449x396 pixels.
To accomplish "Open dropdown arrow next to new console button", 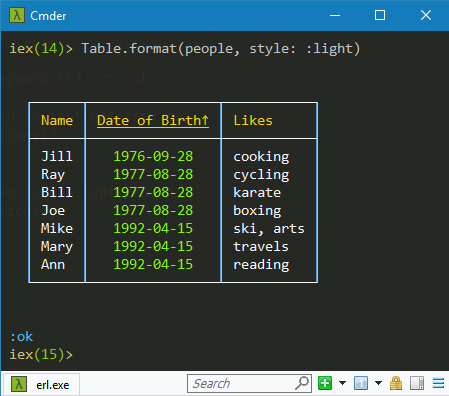I will (342, 383).
